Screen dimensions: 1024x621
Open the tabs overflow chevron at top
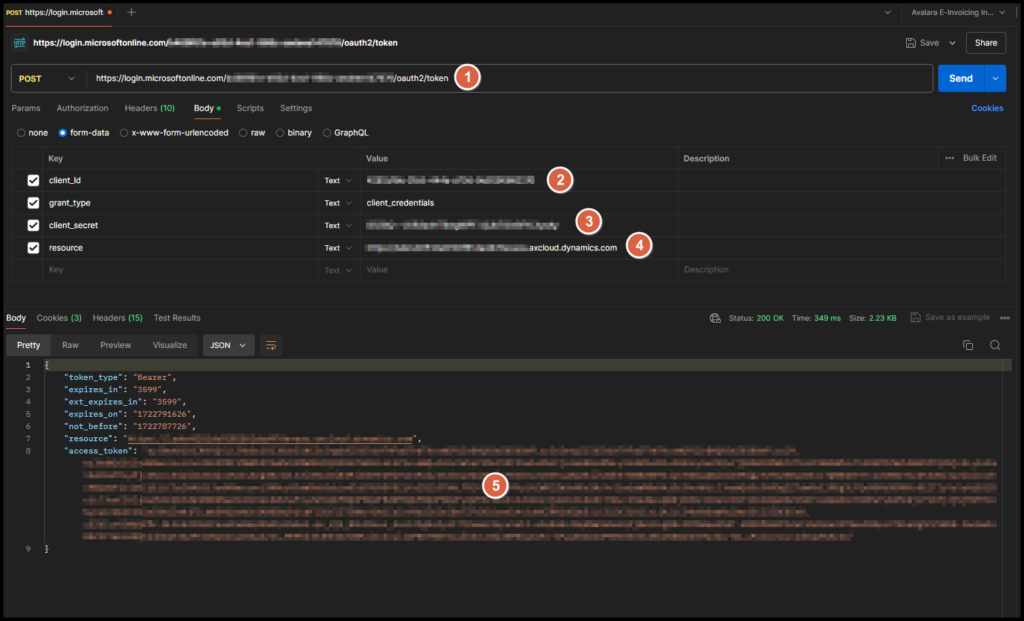pyautogui.click(x=888, y=12)
